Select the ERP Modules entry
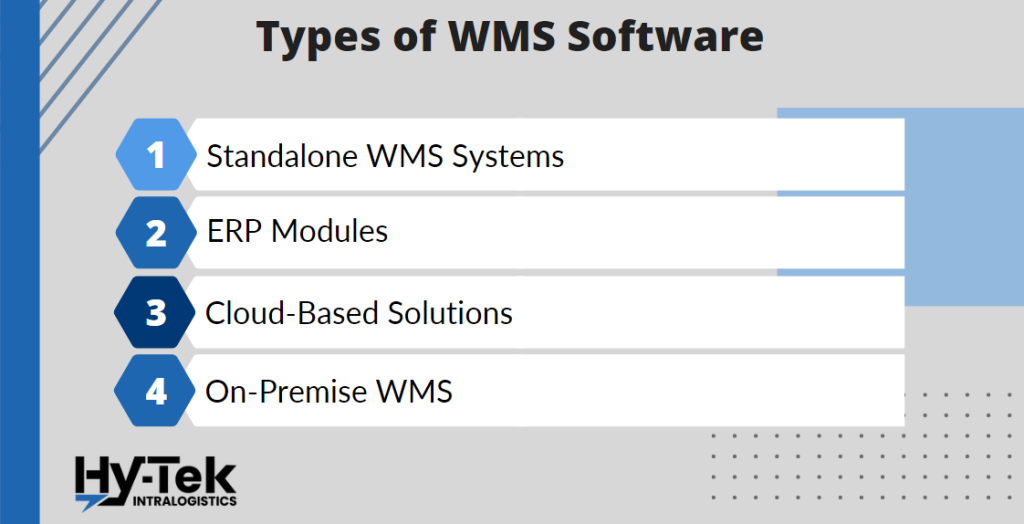Image resolution: width=1024 pixels, height=524 pixels. [297, 232]
